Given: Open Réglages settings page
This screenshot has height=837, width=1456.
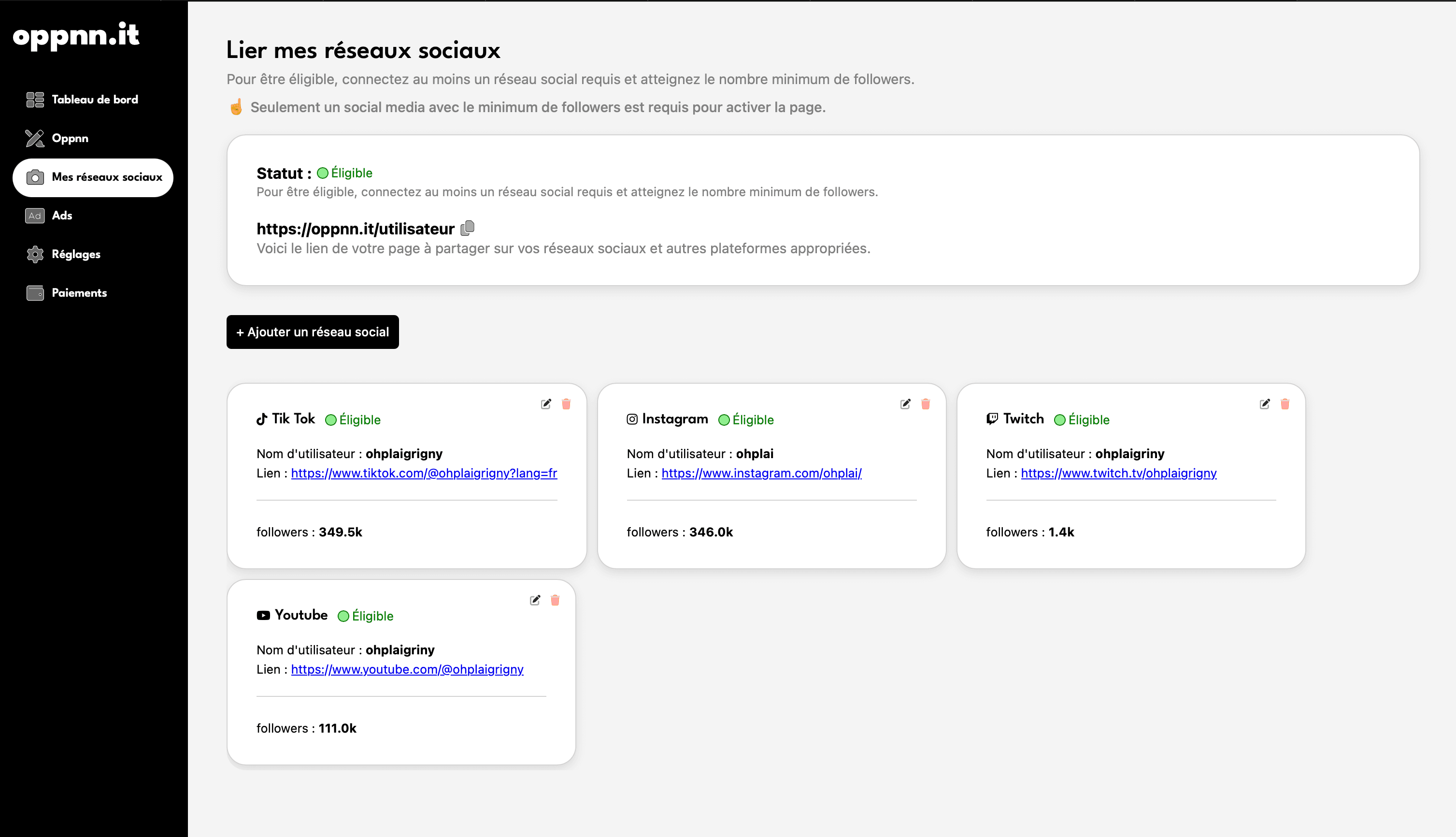Looking at the screenshot, I should (75, 254).
